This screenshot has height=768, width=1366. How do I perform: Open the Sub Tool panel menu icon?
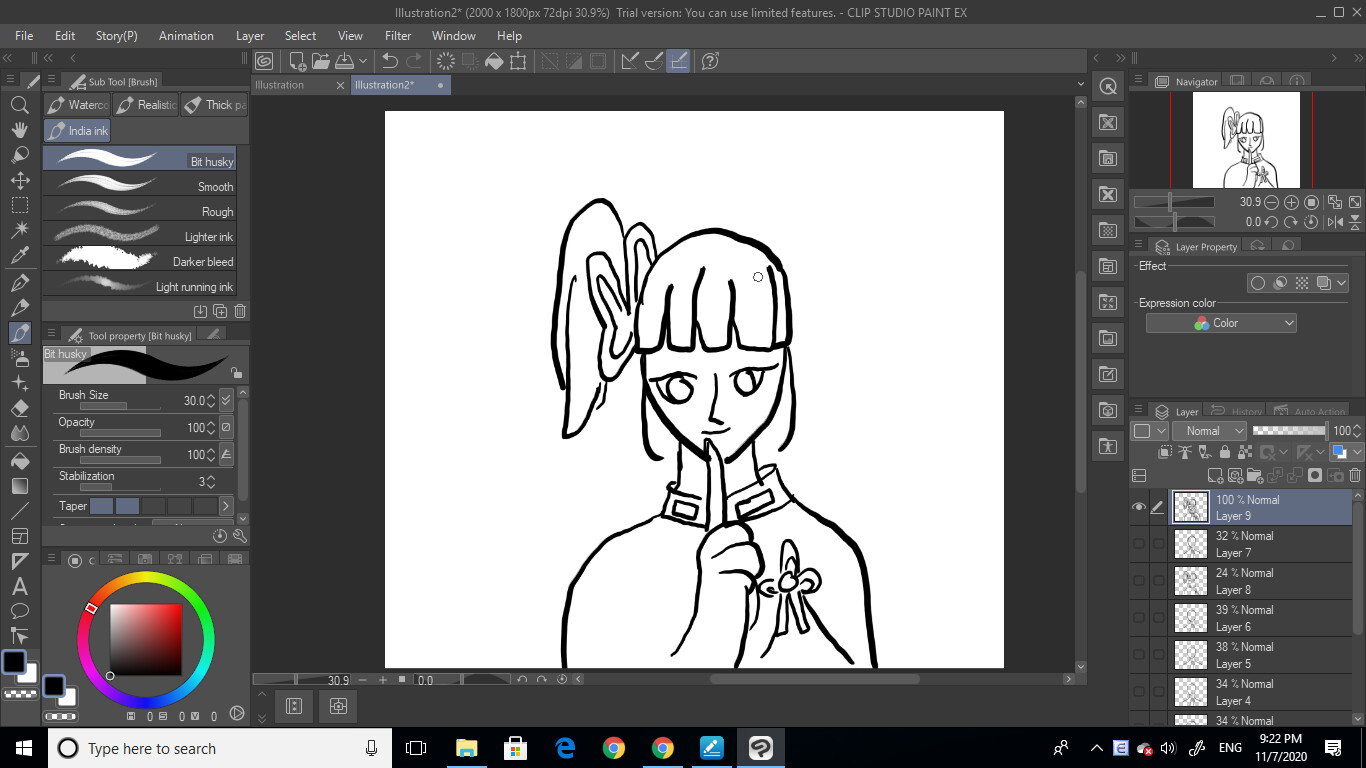point(51,81)
